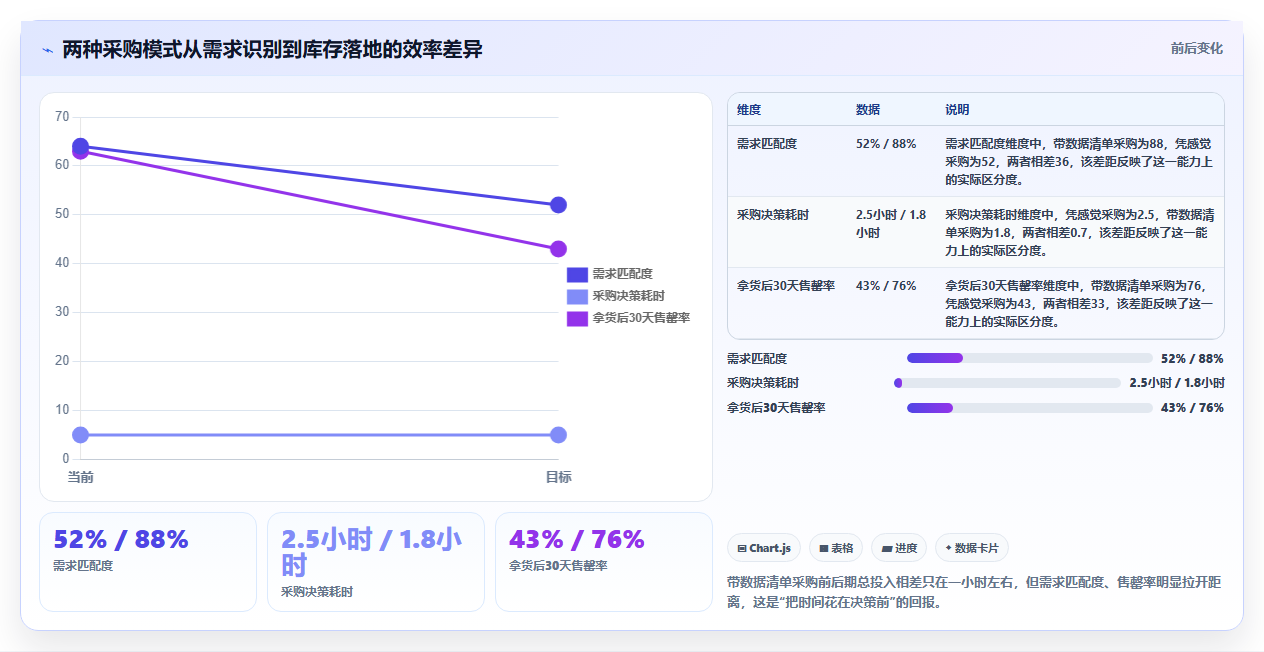Click table cell 采购决策耗时 in 维度 column
The height and width of the screenshot is (652, 1264).
coord(773,215)
